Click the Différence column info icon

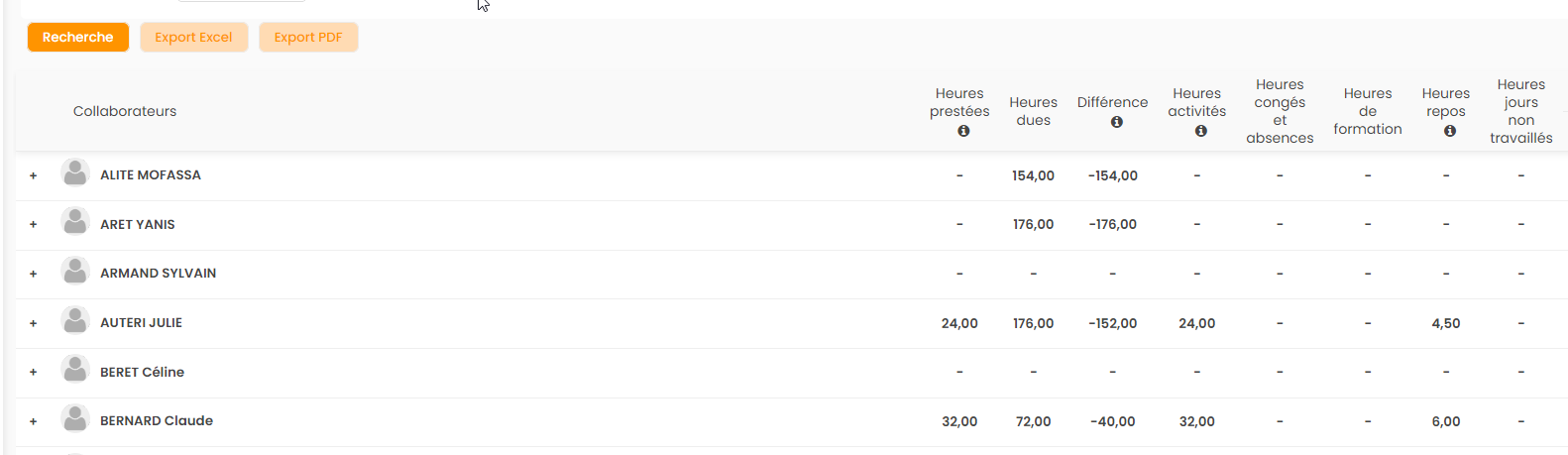(x=1117, y=122)
